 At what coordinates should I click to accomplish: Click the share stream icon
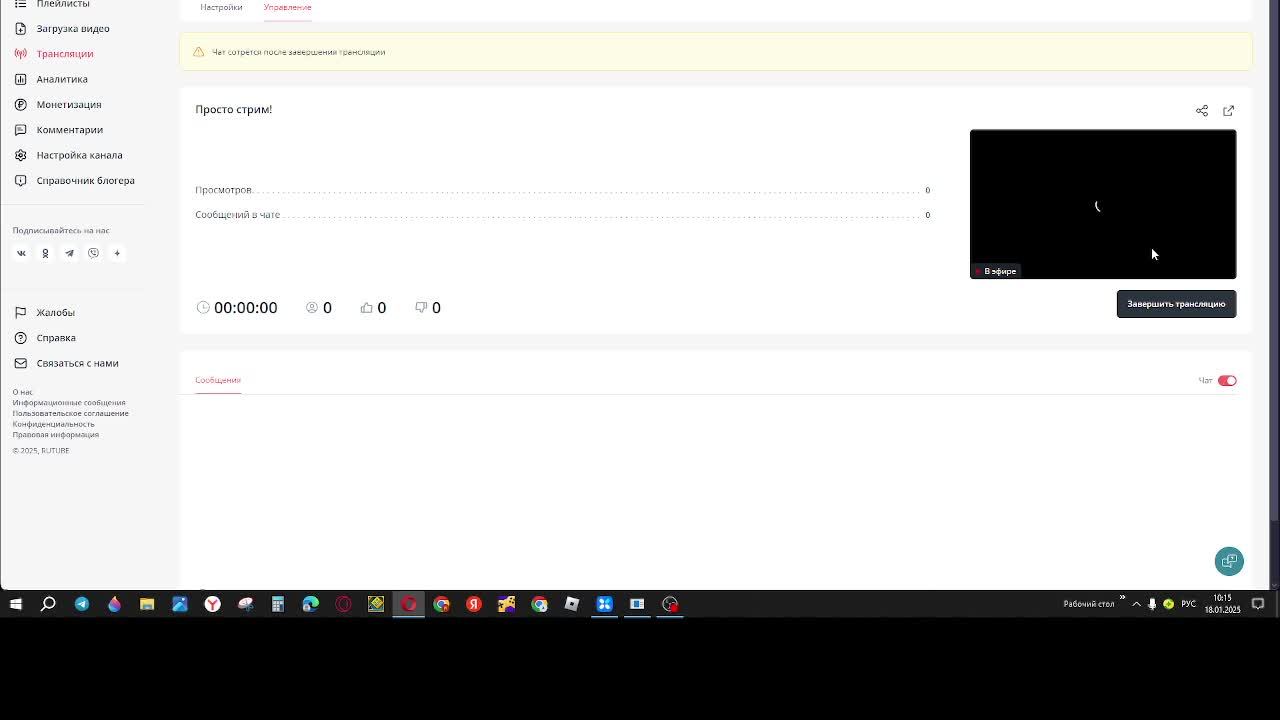pos(1202,111)
